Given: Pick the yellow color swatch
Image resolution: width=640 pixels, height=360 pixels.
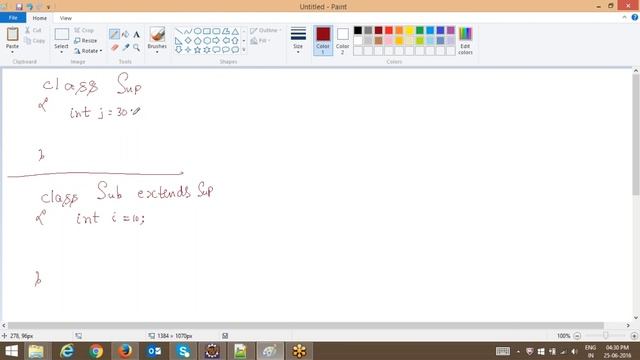Looking at the screenshot, I should click(409, 30).
